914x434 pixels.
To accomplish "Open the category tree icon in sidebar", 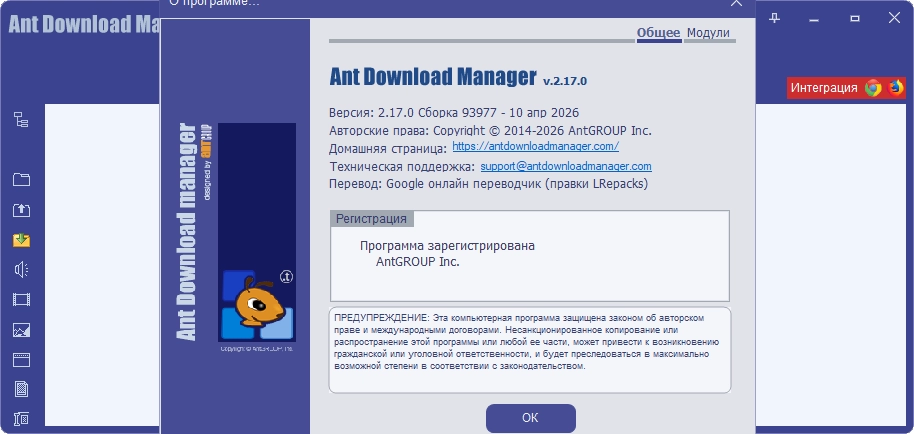I will [x=22, y=120].
